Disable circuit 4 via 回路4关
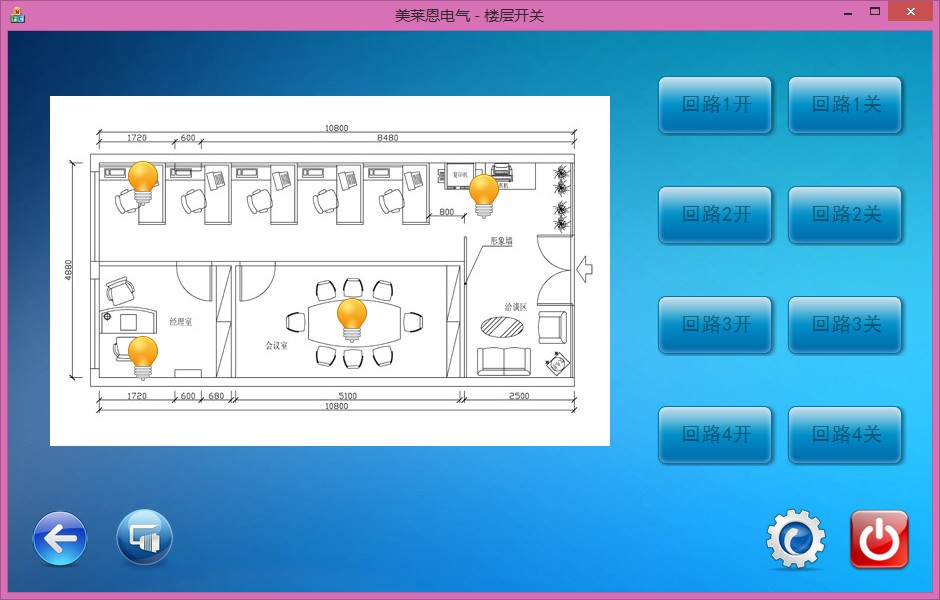The image size is (940, 600). tap(846, 435)
